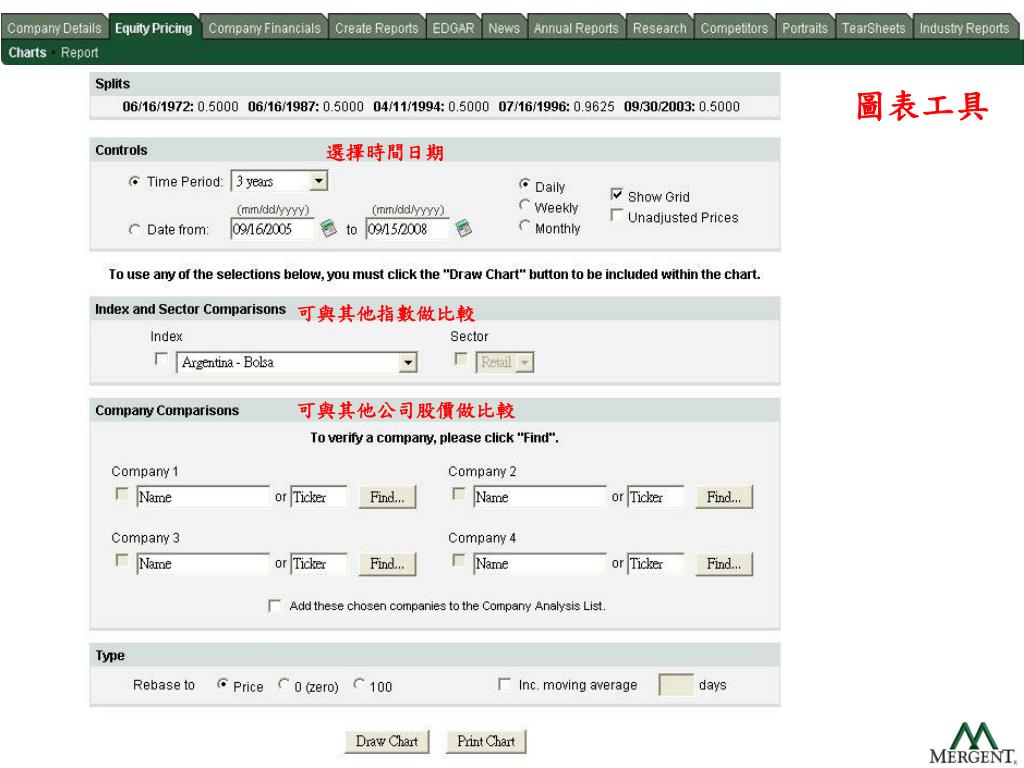
Task: Open the Time Period 3 years dropdown
Action: 280,181
